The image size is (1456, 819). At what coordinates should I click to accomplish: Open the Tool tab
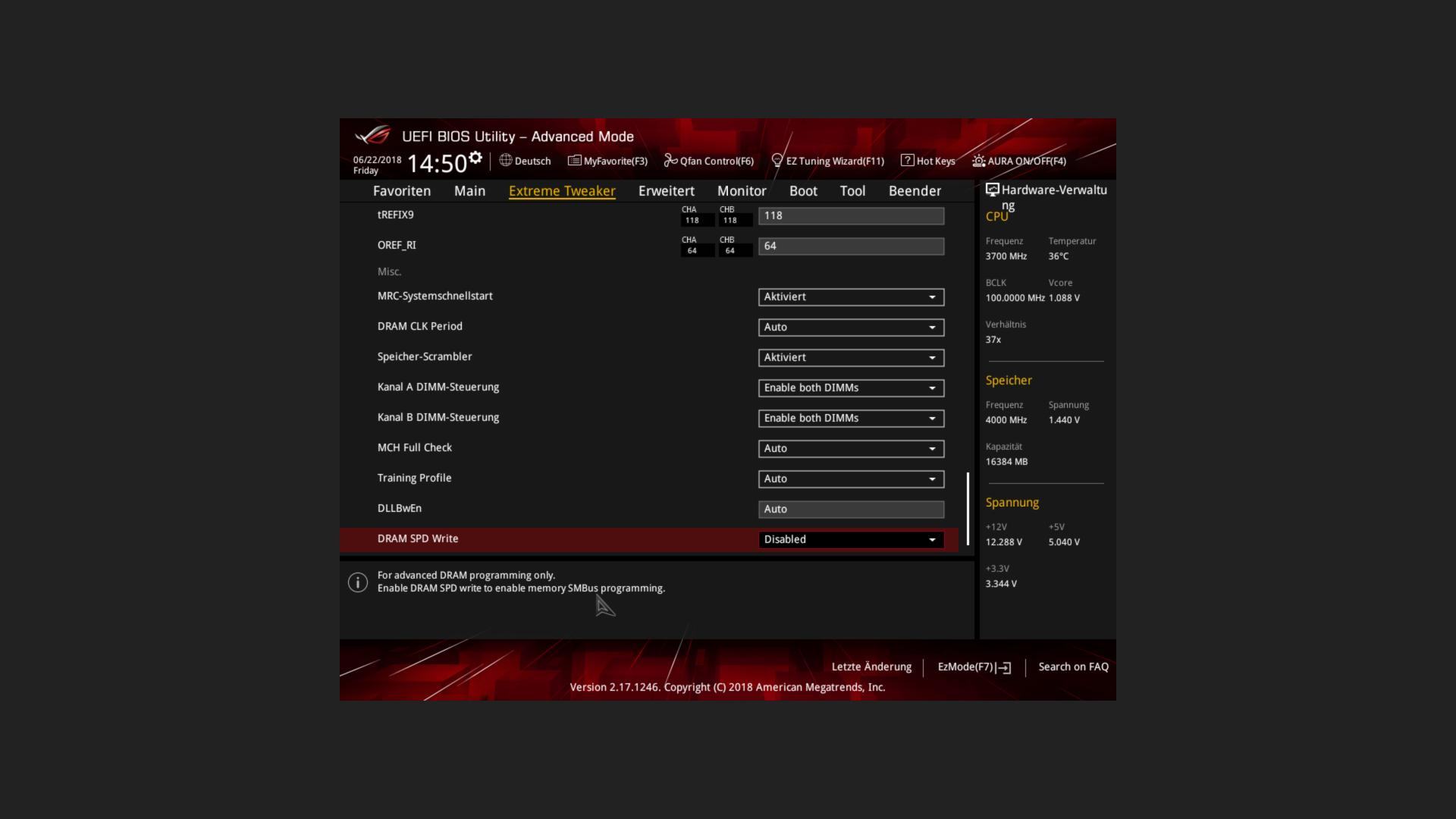point(852,191)
